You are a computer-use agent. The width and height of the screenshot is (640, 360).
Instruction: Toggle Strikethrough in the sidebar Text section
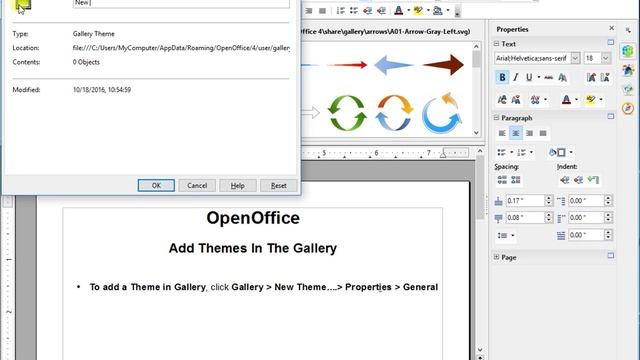tap(549, 77)
